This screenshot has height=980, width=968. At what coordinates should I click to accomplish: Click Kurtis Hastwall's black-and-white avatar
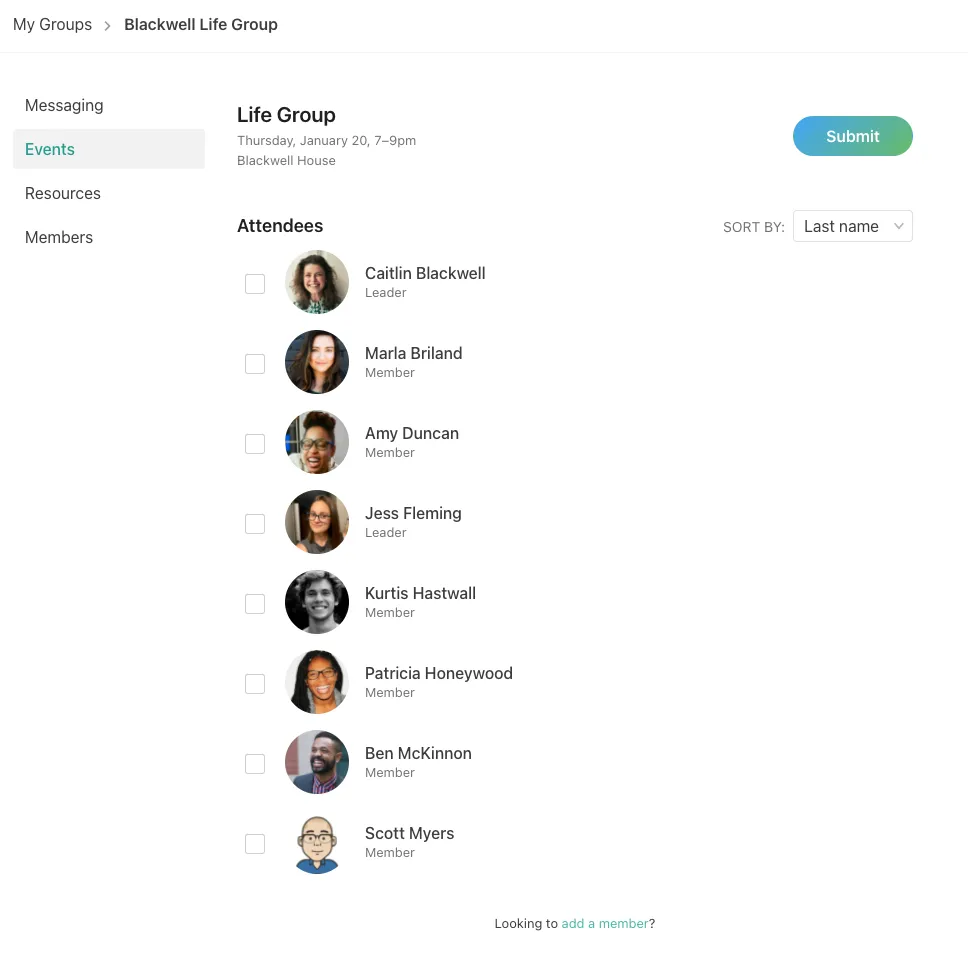[317, 602]
